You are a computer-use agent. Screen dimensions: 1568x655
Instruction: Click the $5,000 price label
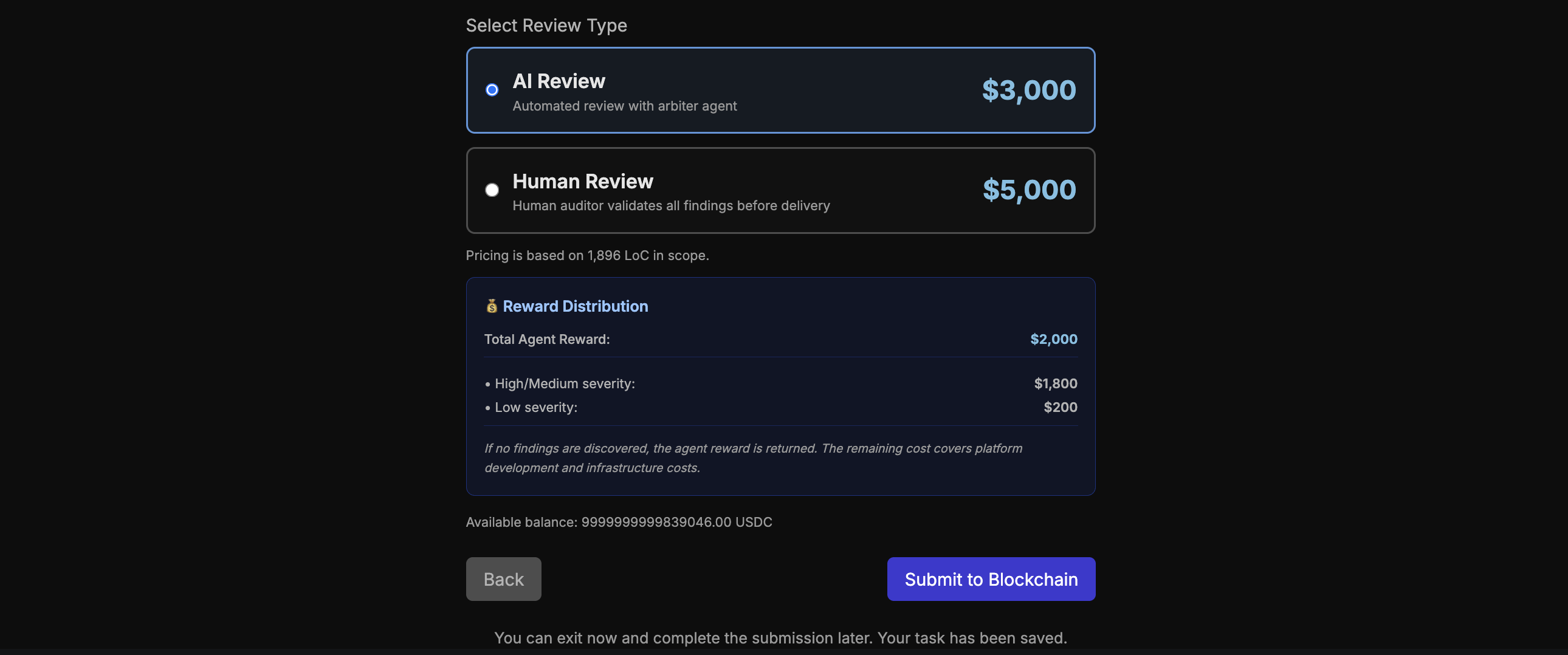[1028, 190]
